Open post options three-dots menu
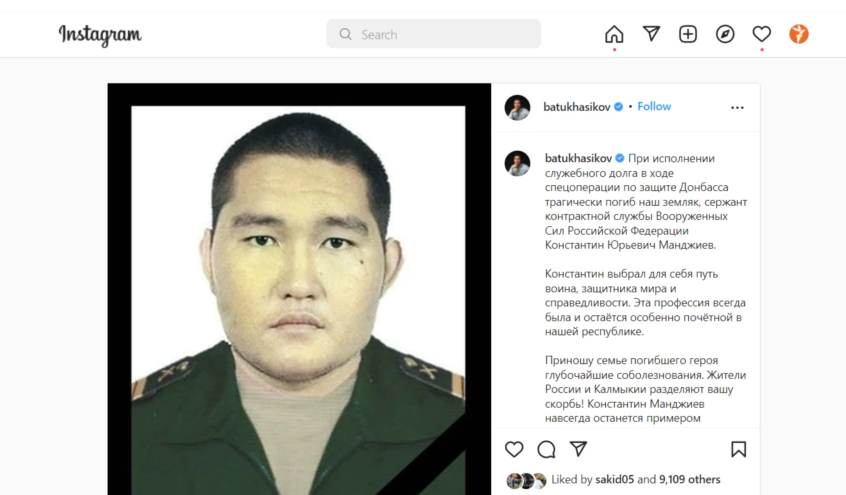846x495 pixels. [737, 107]
